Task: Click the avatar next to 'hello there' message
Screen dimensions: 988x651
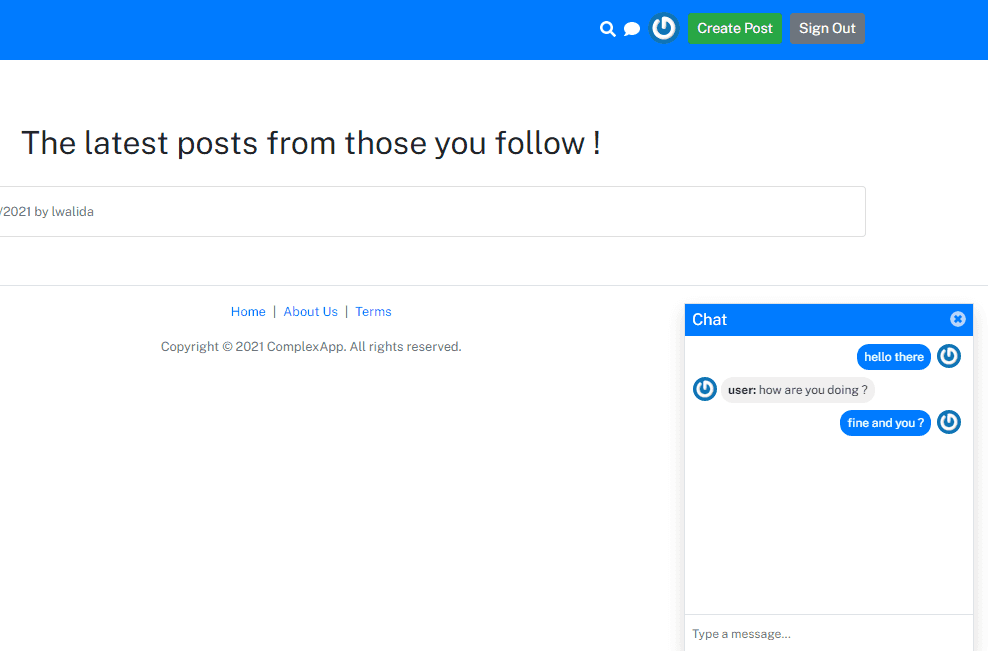Action: click(948, 356)
